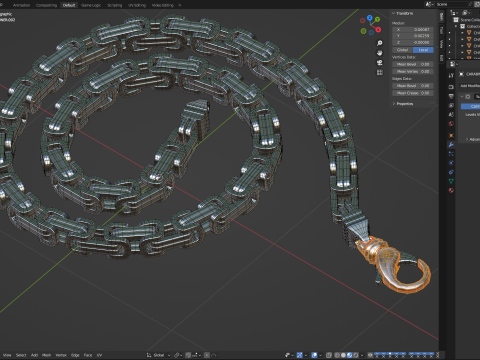480x360 pixels.
Task: Open the snapping options dropdown
Action: point(196,355)
